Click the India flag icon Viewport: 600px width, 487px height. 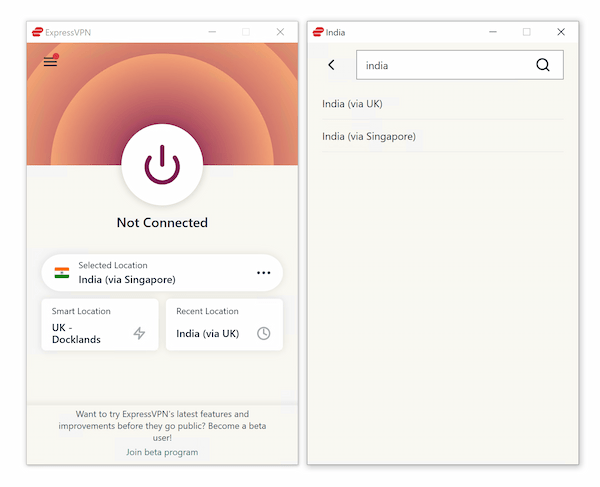pos(62,273)
